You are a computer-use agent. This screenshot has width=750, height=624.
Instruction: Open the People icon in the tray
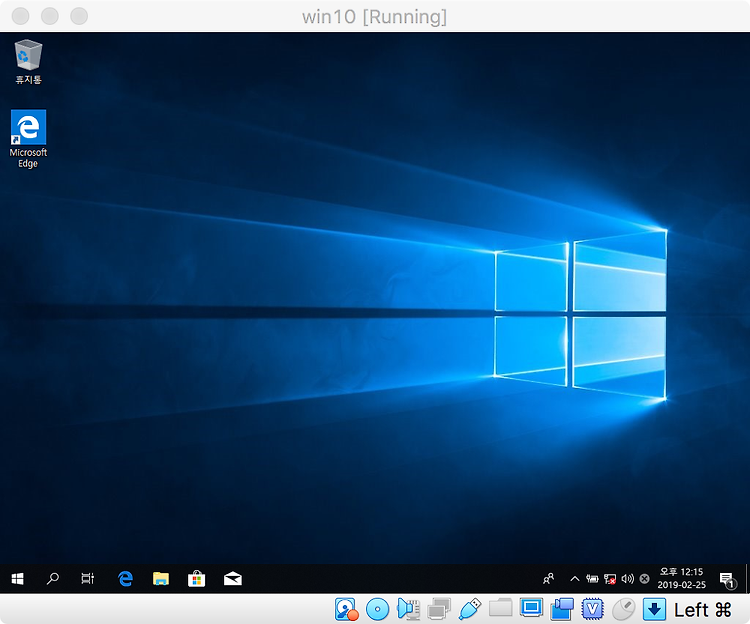coord(549,579)
